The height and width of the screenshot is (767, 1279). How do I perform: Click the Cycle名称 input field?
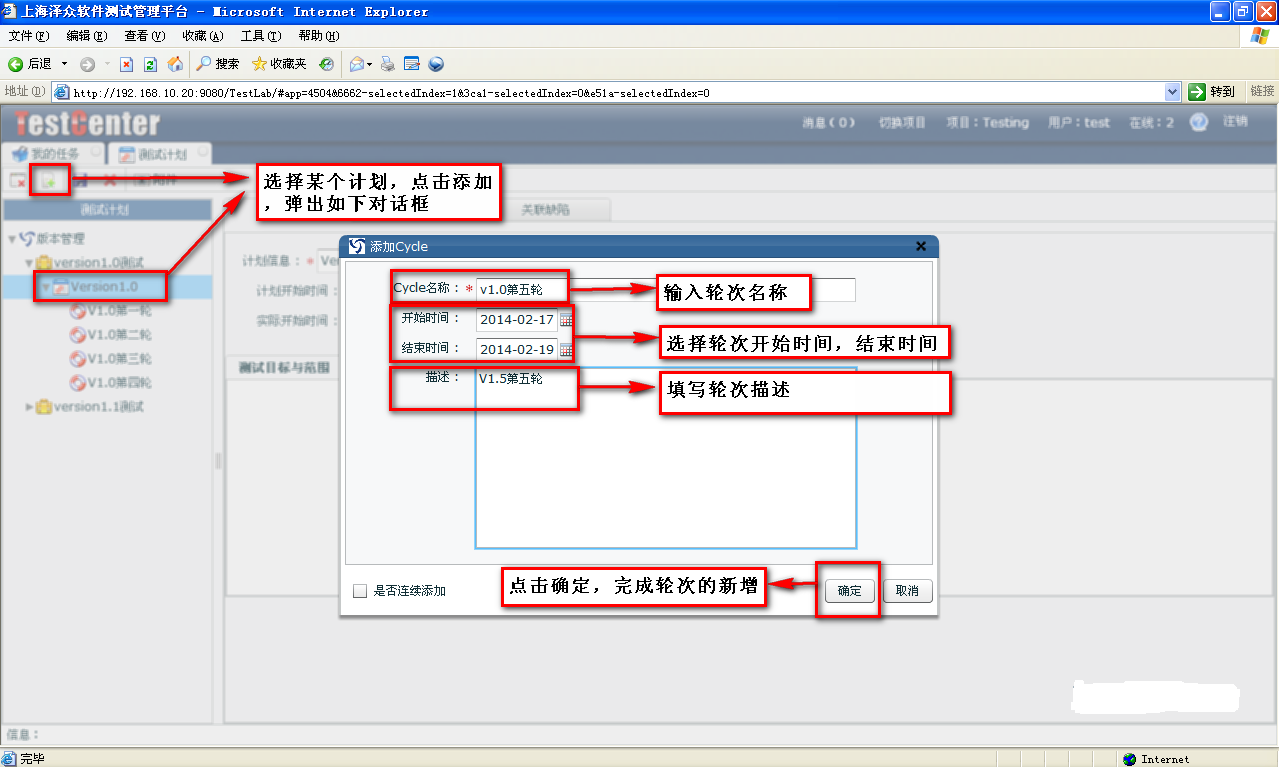(666, 290)
